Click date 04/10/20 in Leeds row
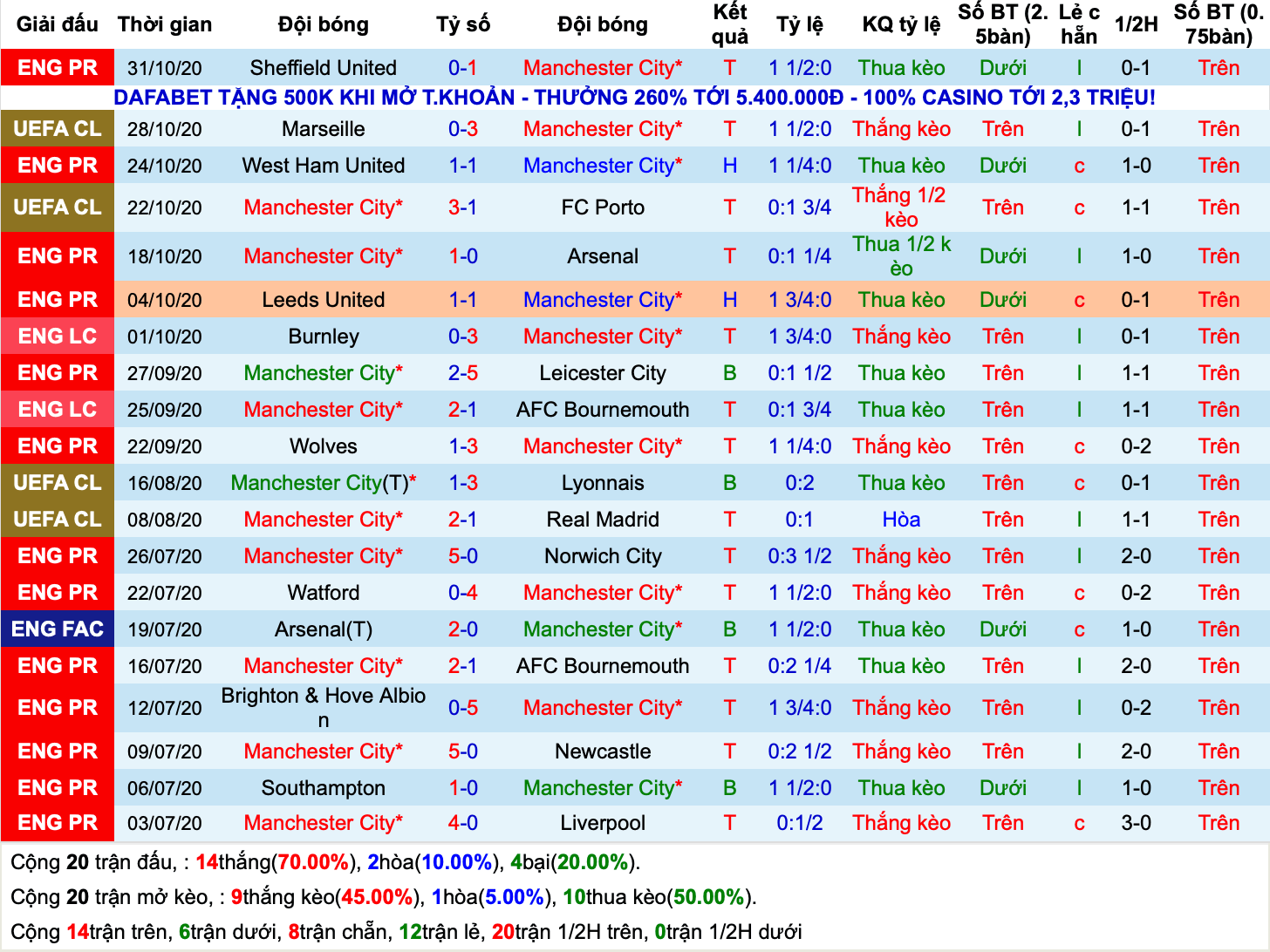Image resolution: width=1270 pixels, height=952 pixels. point(165,300)
